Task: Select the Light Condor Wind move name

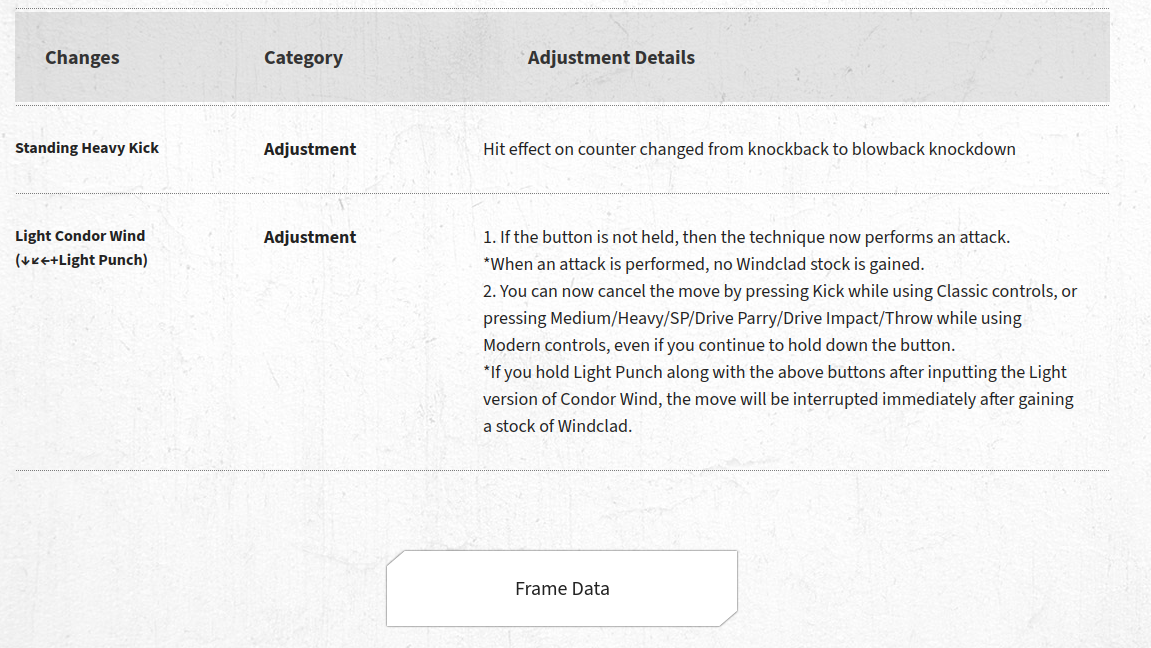Action: pyautogui.click(x=80, y=236)
